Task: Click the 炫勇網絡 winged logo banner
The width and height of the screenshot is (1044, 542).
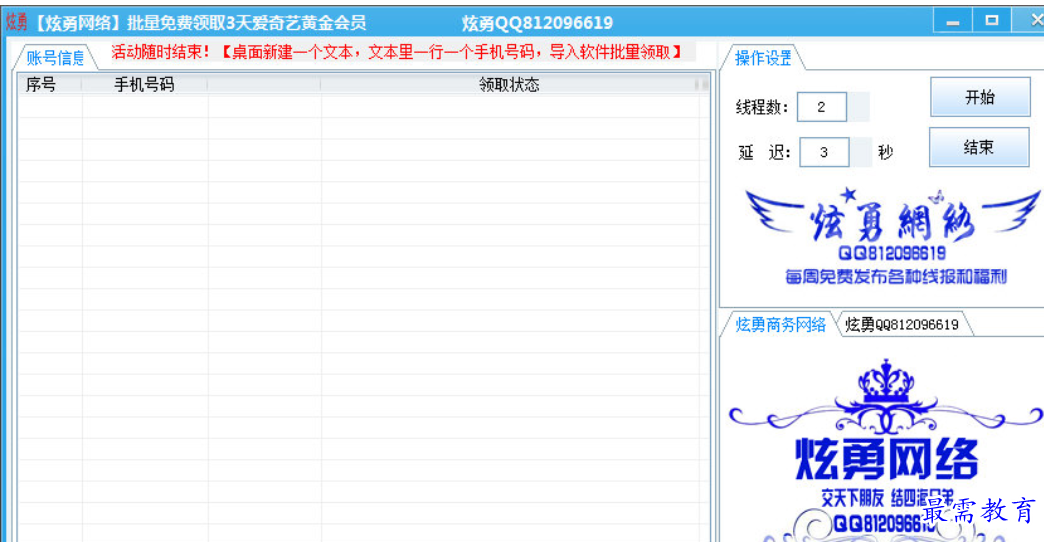Action: click(892, 236)
